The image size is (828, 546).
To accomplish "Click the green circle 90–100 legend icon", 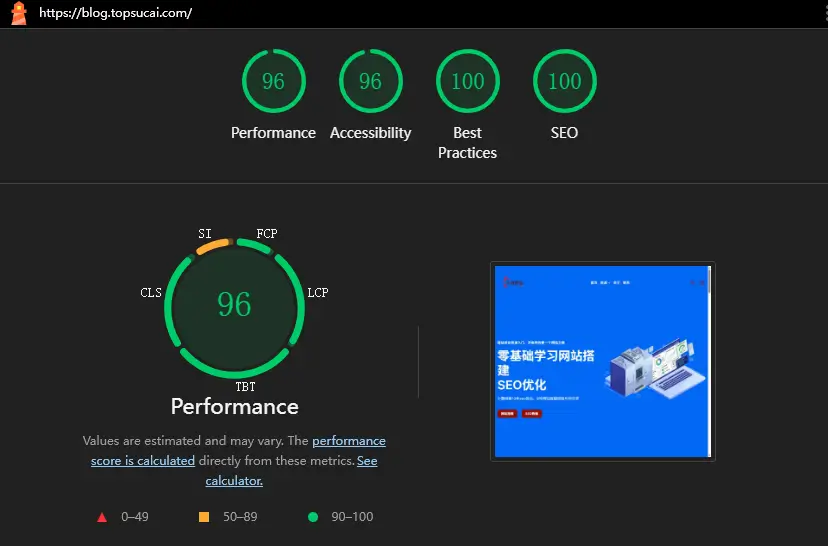I will [313, 517].
